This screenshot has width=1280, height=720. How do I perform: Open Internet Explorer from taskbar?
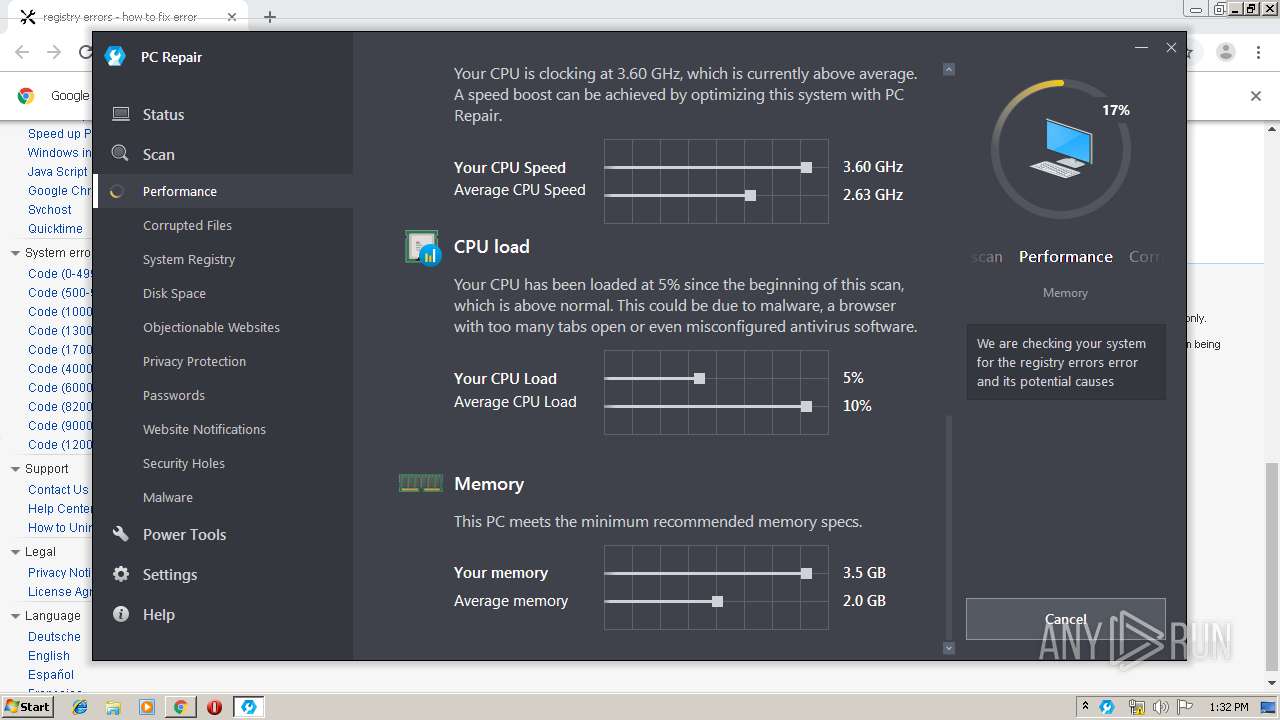click(x=81, y=707)
